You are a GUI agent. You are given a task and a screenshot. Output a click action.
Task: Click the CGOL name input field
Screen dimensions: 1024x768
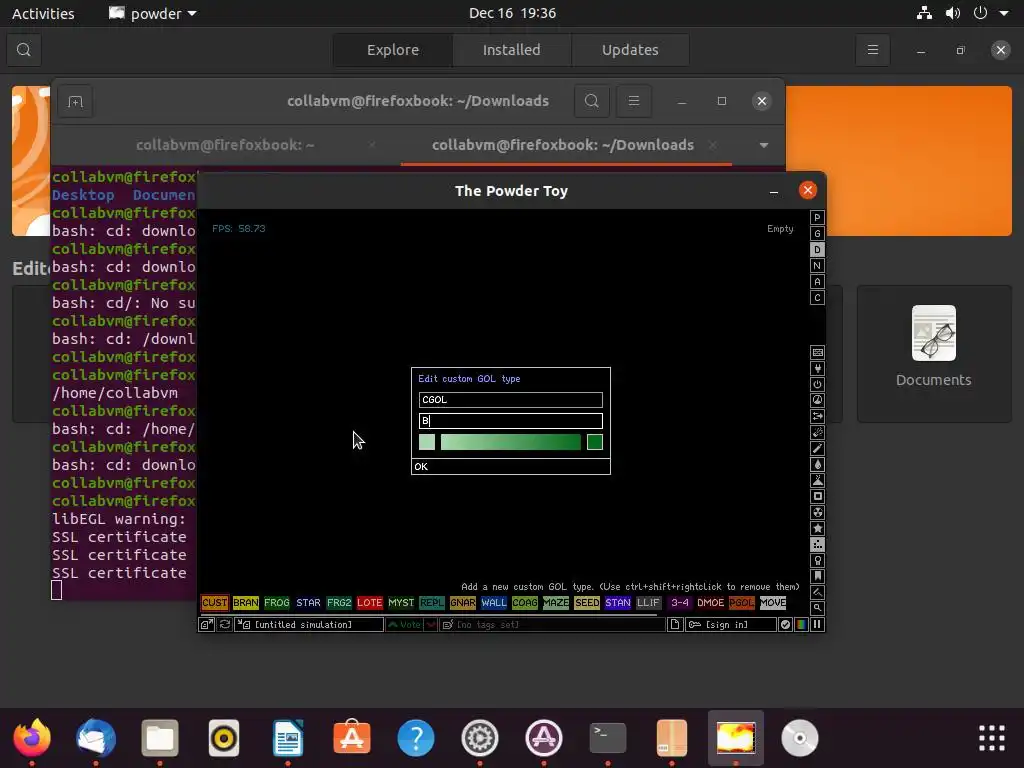pos(511,400)
